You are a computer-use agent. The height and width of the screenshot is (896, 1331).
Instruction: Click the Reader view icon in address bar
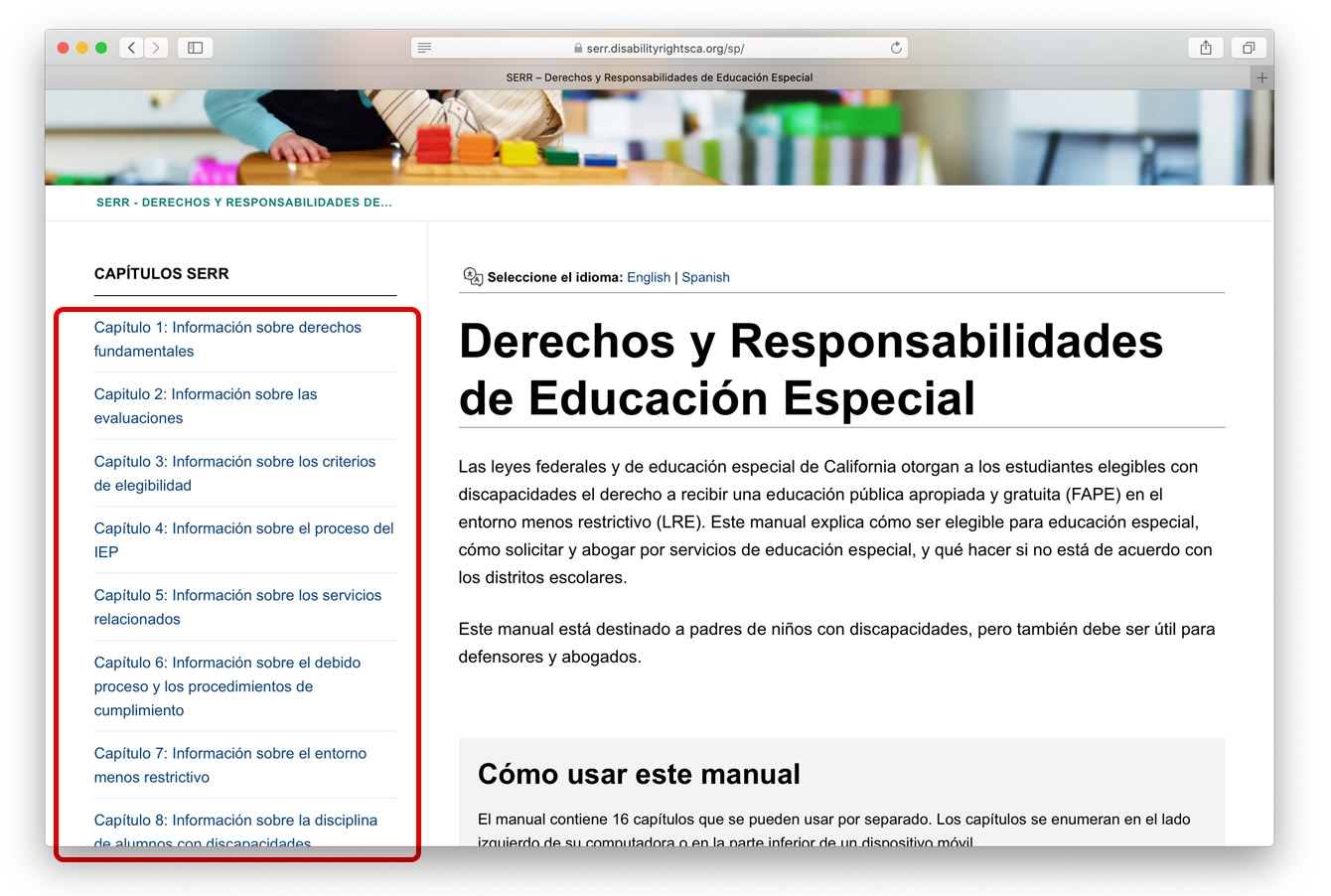(x=425, y=48)
